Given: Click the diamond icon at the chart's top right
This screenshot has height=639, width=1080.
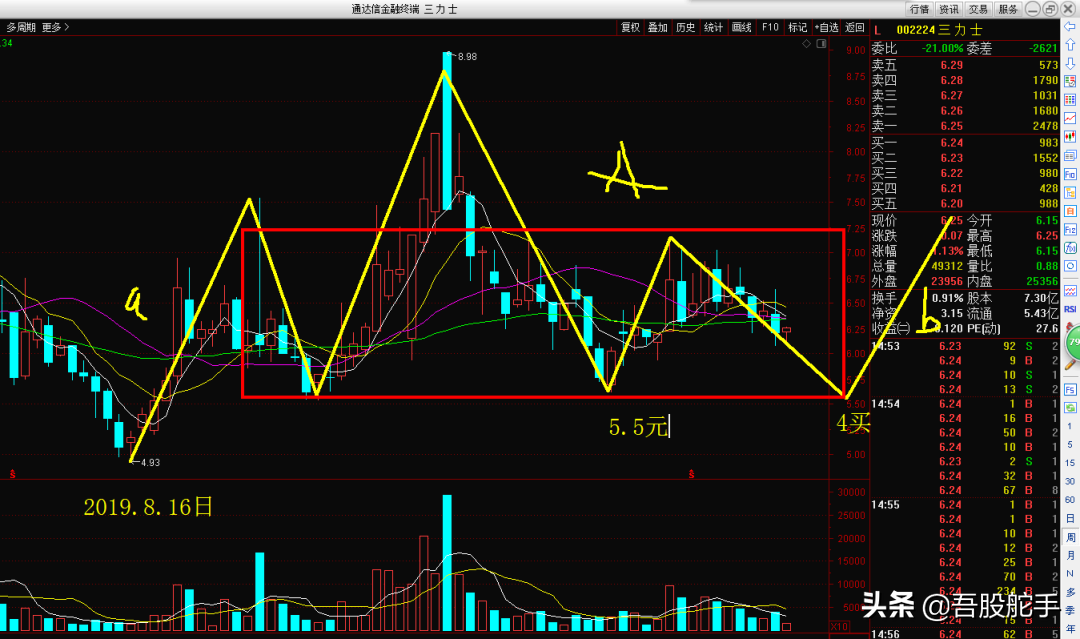Looking at the screenshot, I should 807,43.
